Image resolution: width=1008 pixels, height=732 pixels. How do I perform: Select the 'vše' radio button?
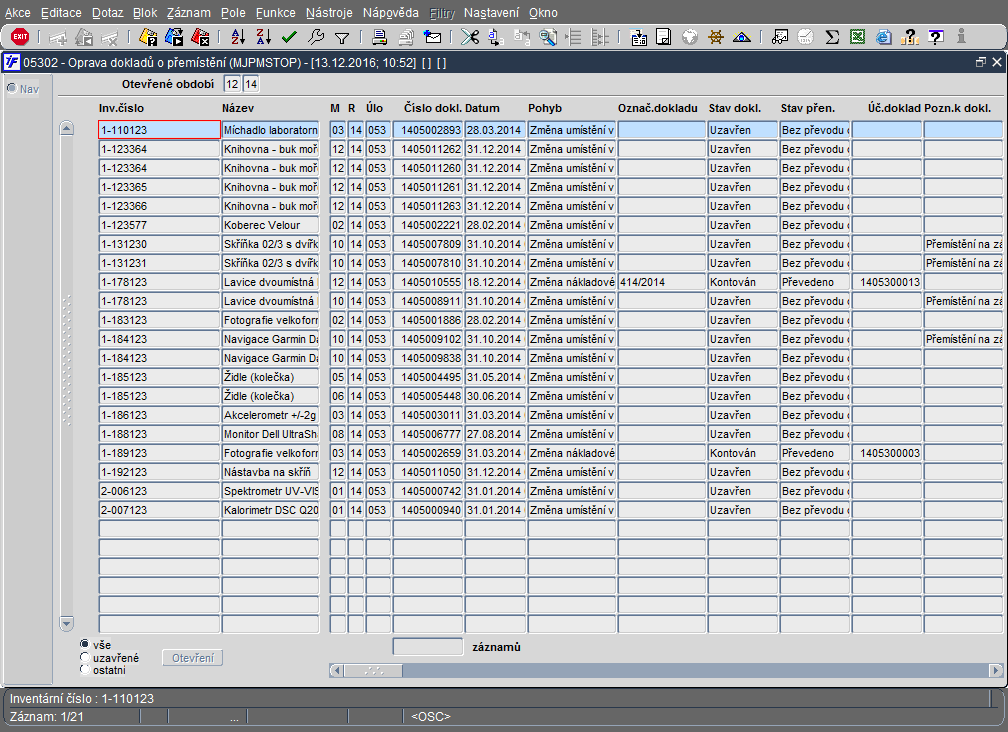pos(84,644)
